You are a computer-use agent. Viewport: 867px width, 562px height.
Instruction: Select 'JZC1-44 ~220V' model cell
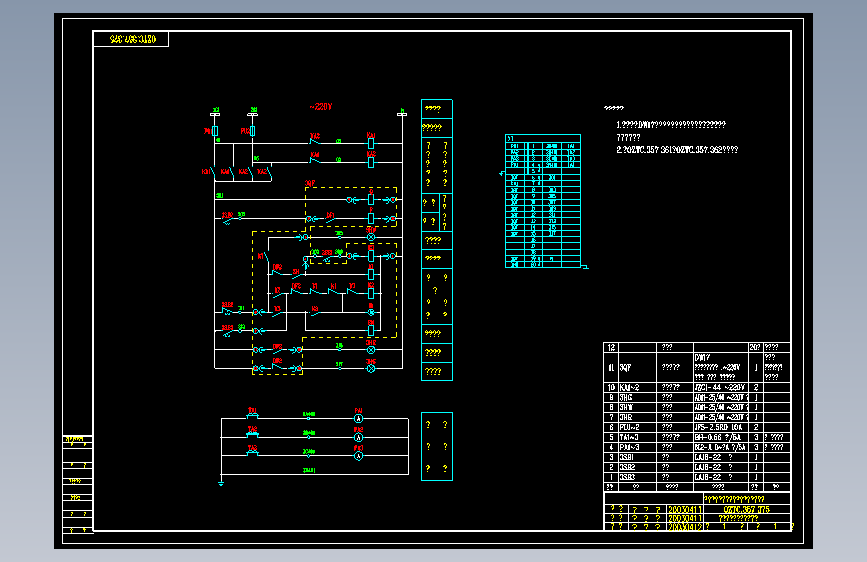(720, 387)
